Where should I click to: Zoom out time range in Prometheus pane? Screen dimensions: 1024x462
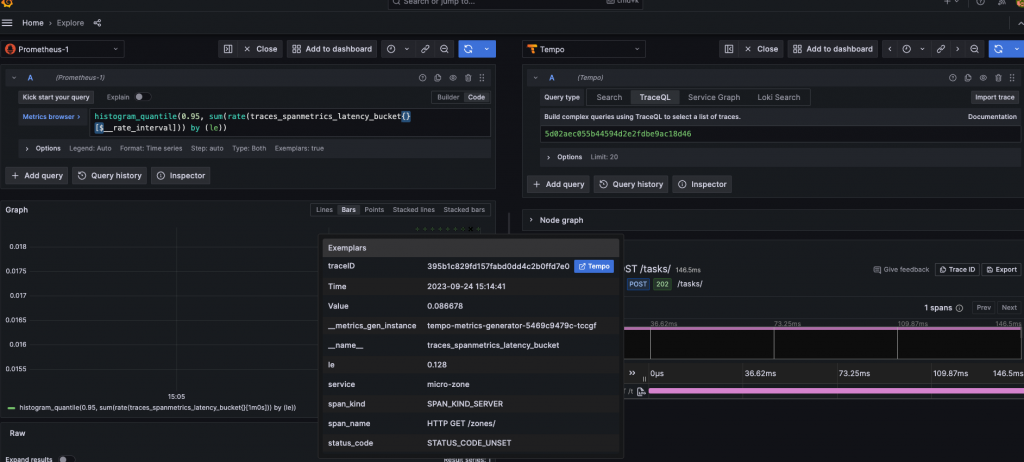[x=444, y=49]
